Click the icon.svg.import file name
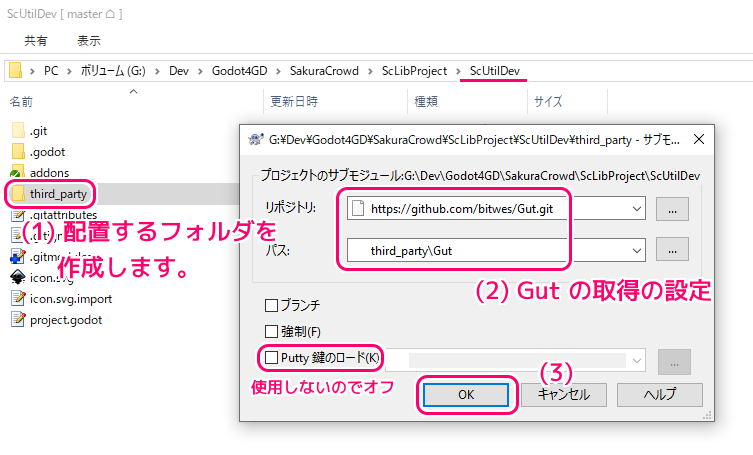Image resolution: width=753 pixels, height=455 pixels. tap(71, 299)
